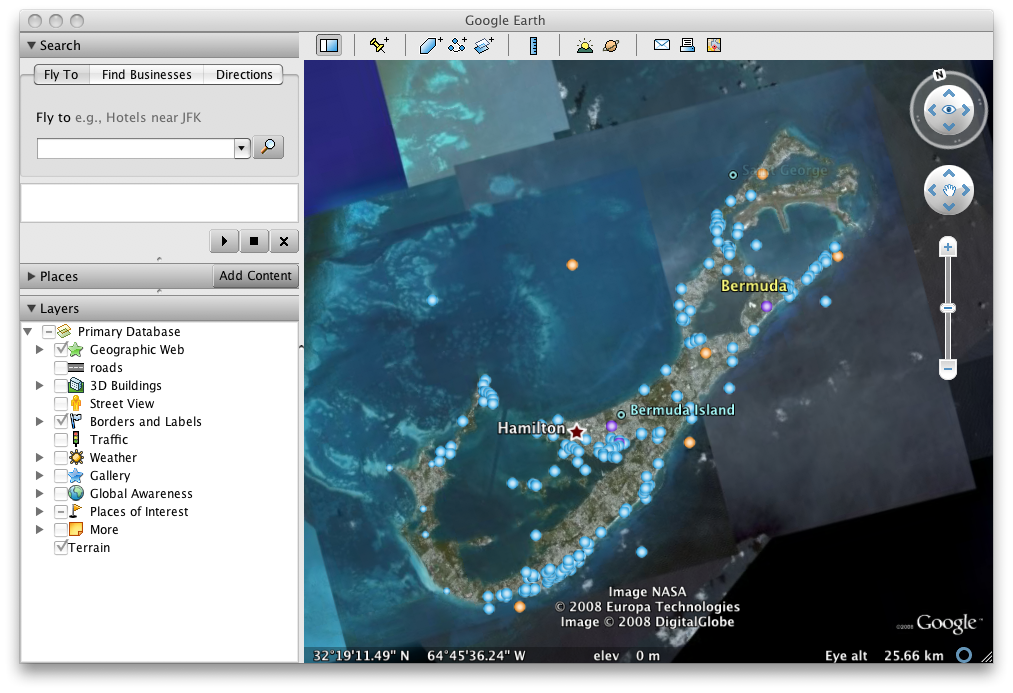
Task: Click the streaming status ring icon
Action: tap(964, 655)
